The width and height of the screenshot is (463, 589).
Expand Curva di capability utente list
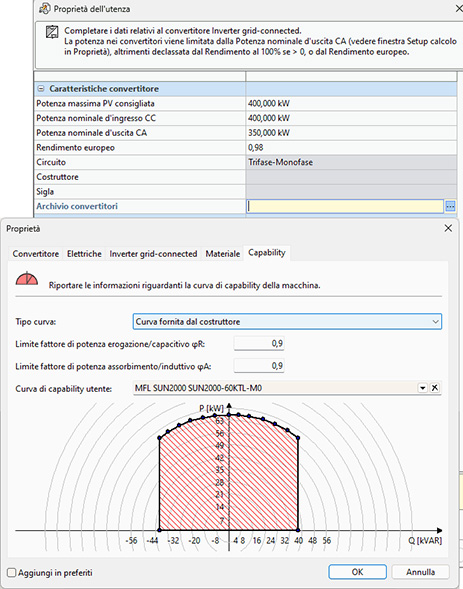click(422, 388)
